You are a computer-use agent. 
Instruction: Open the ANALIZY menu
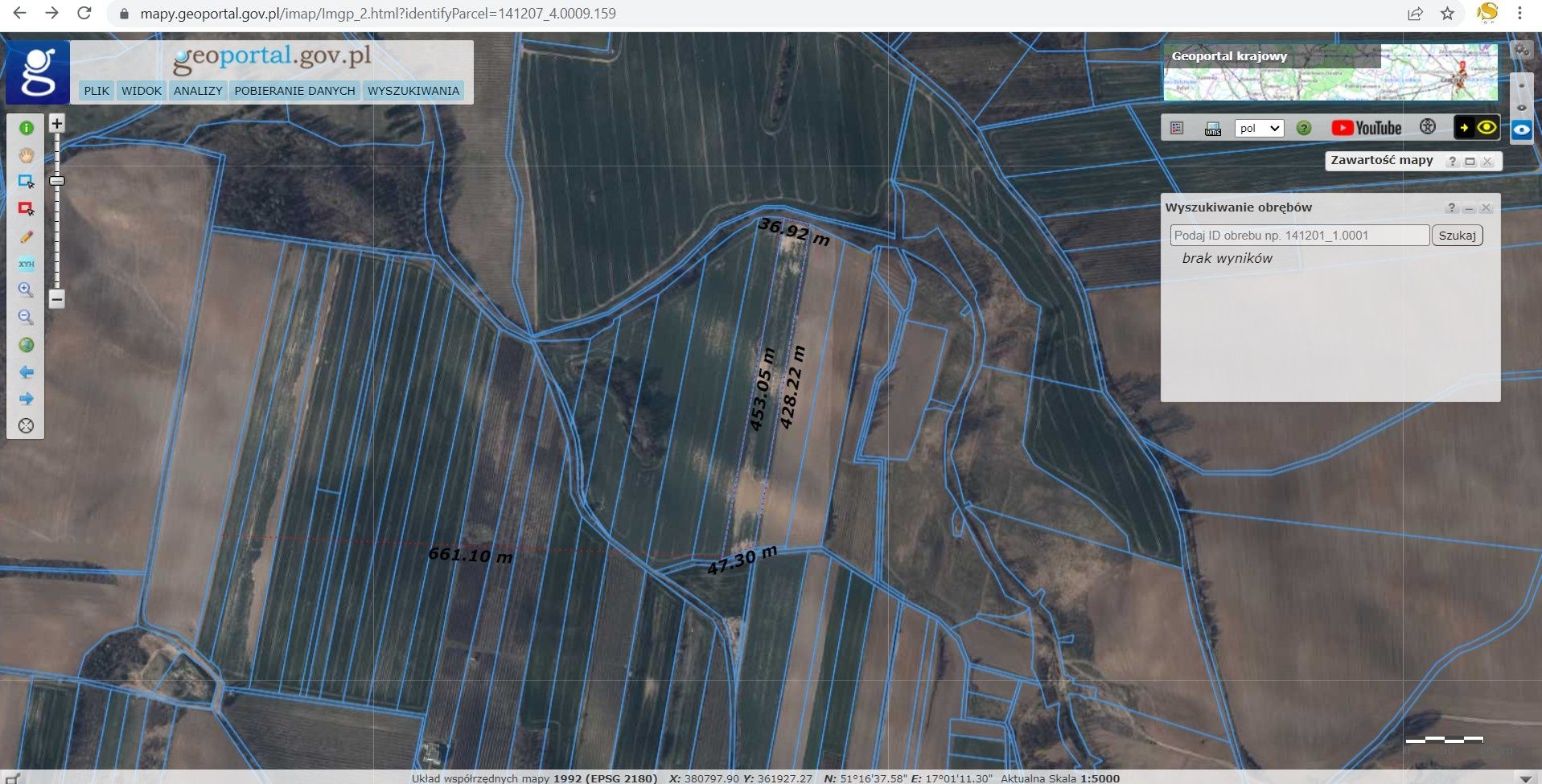tap(198, 91)
